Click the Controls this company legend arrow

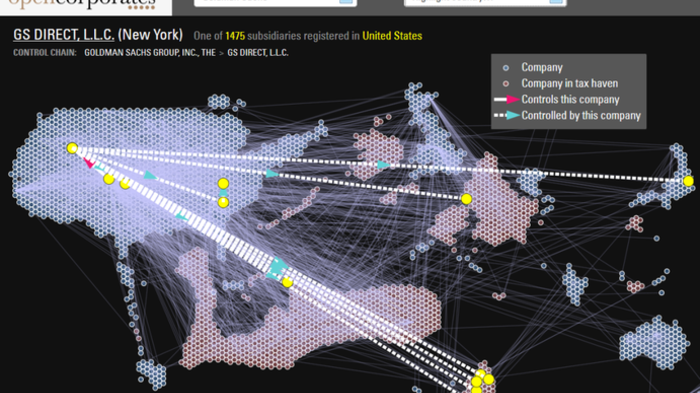pos(507,100)
